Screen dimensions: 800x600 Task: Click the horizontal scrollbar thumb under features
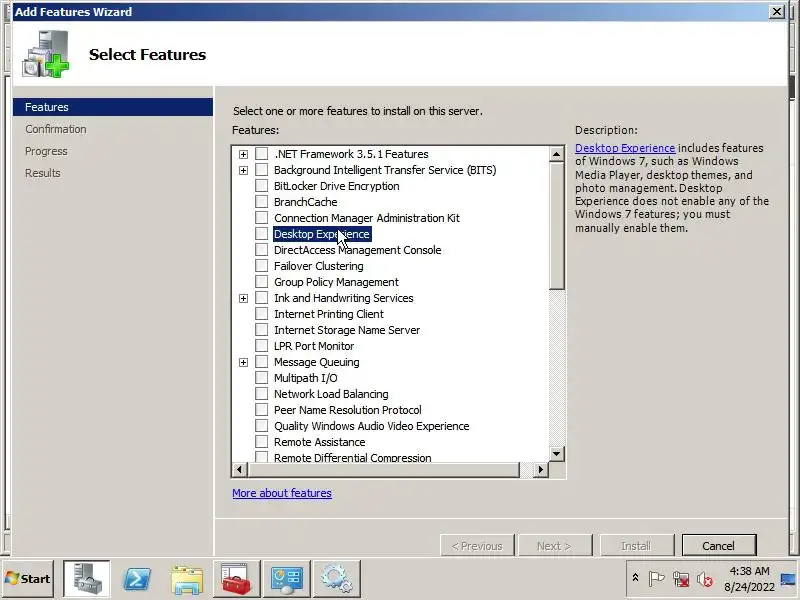pos(384,469)
